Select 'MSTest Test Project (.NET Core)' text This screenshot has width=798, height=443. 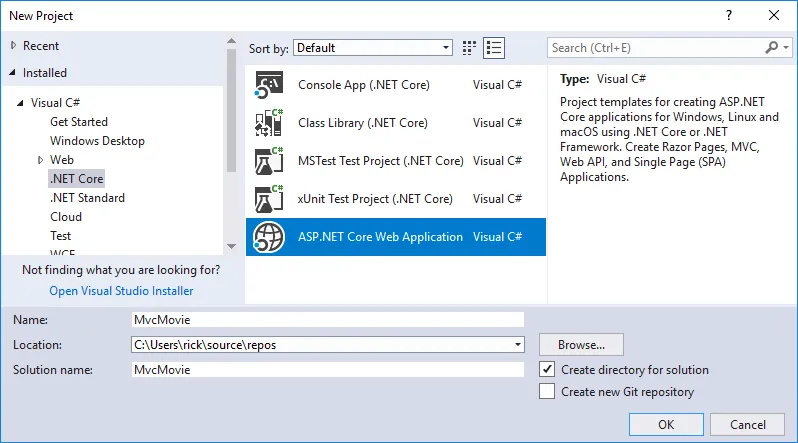pyautogui.click(x=381, y=161)
